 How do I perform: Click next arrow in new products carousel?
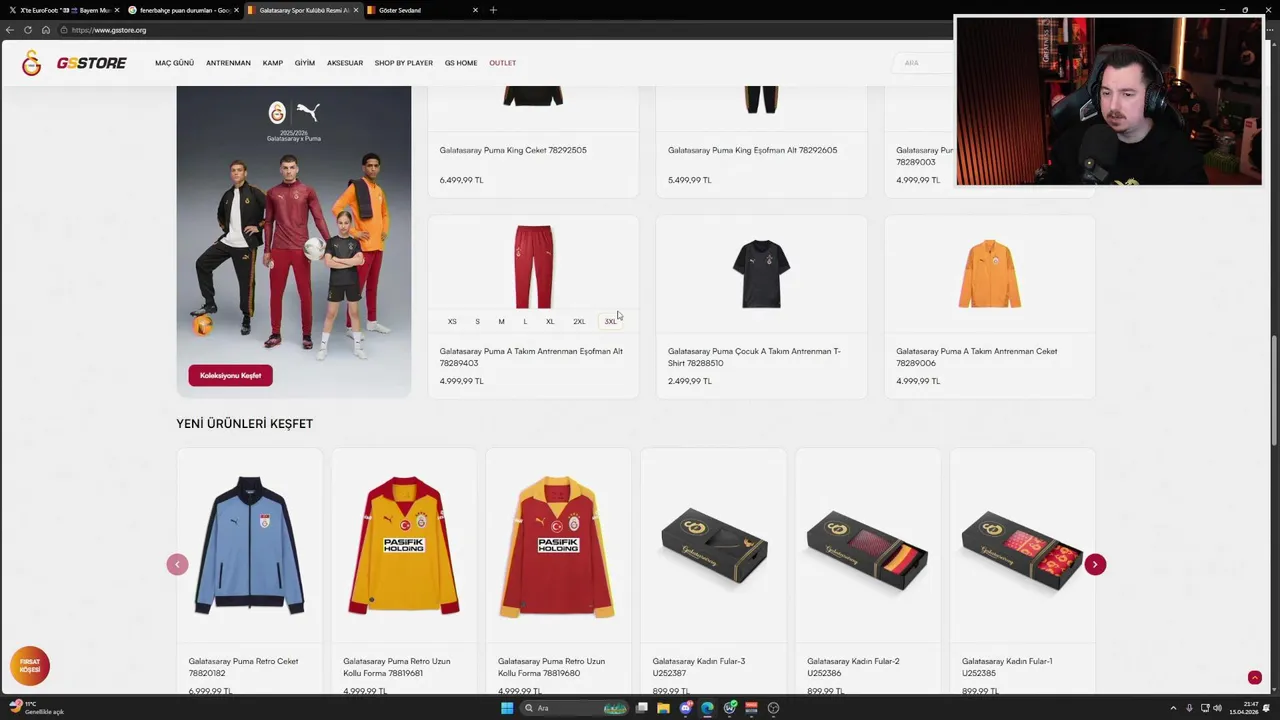click(x=1095, y=564)
